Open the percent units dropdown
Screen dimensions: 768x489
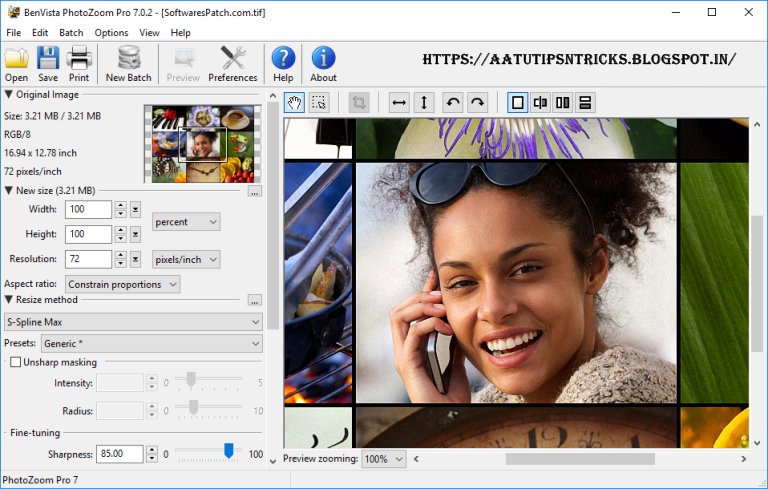pyautogui.click(x=186, y=222)
